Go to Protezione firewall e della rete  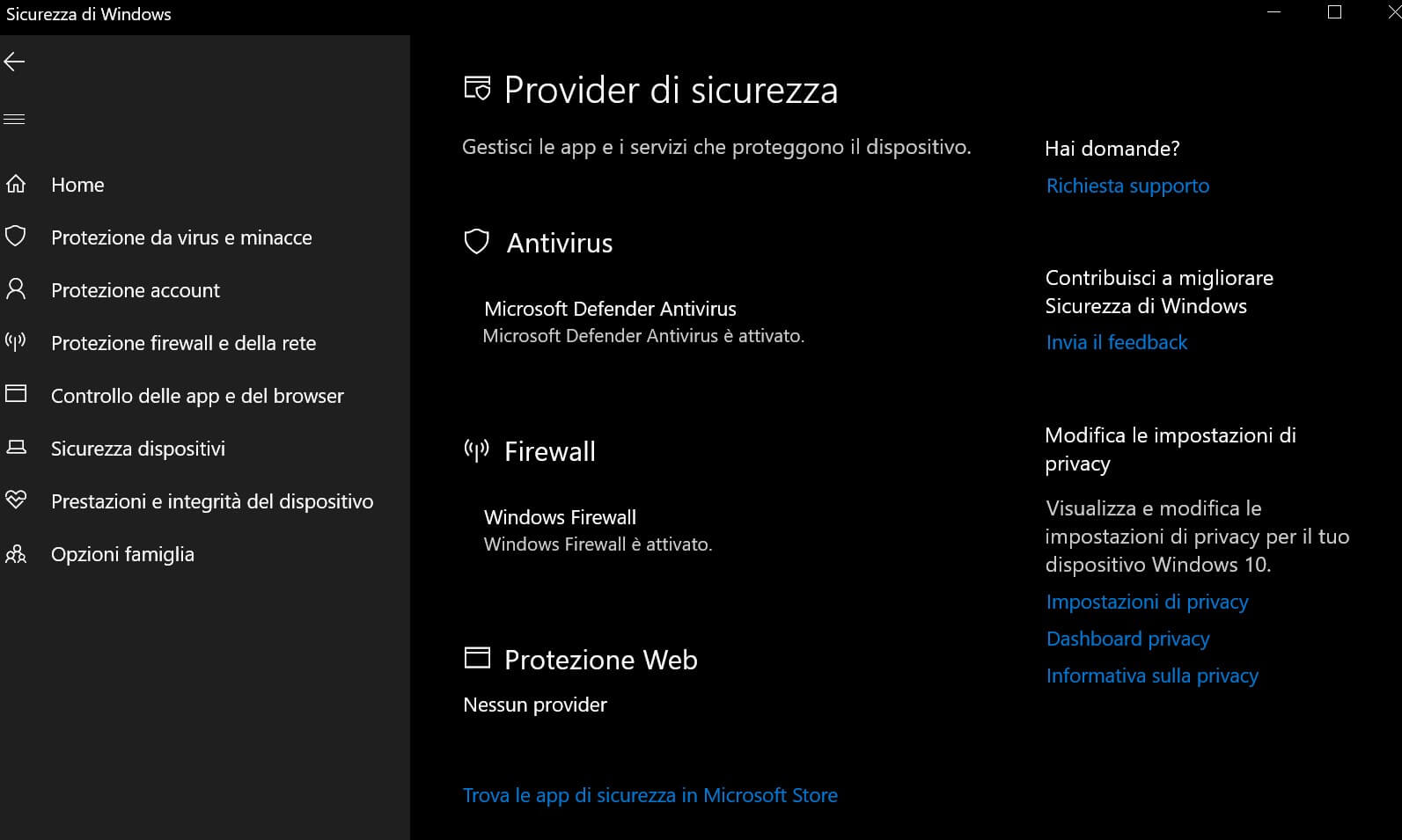183,343
